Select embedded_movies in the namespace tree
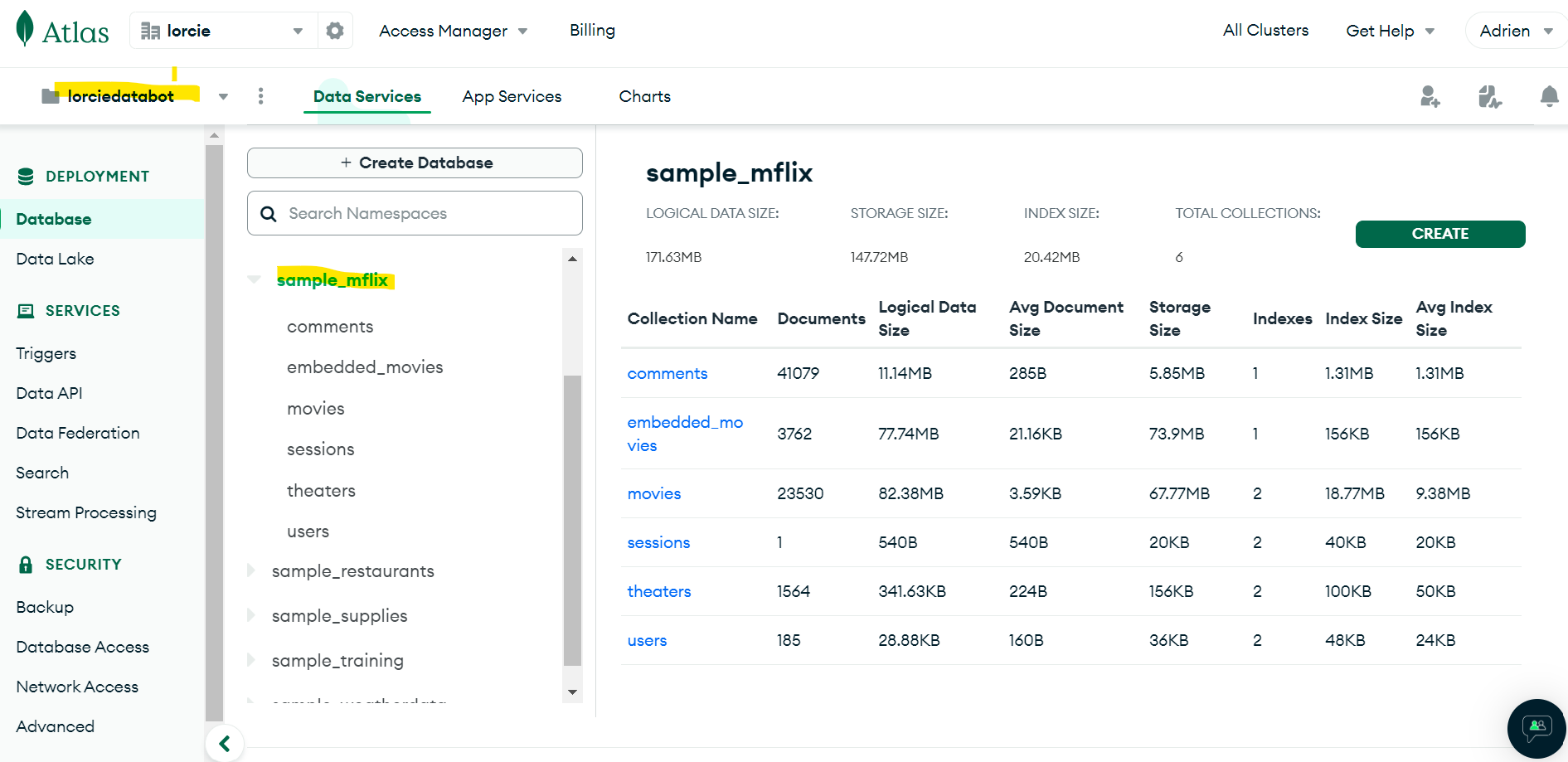 pos(365,367)
